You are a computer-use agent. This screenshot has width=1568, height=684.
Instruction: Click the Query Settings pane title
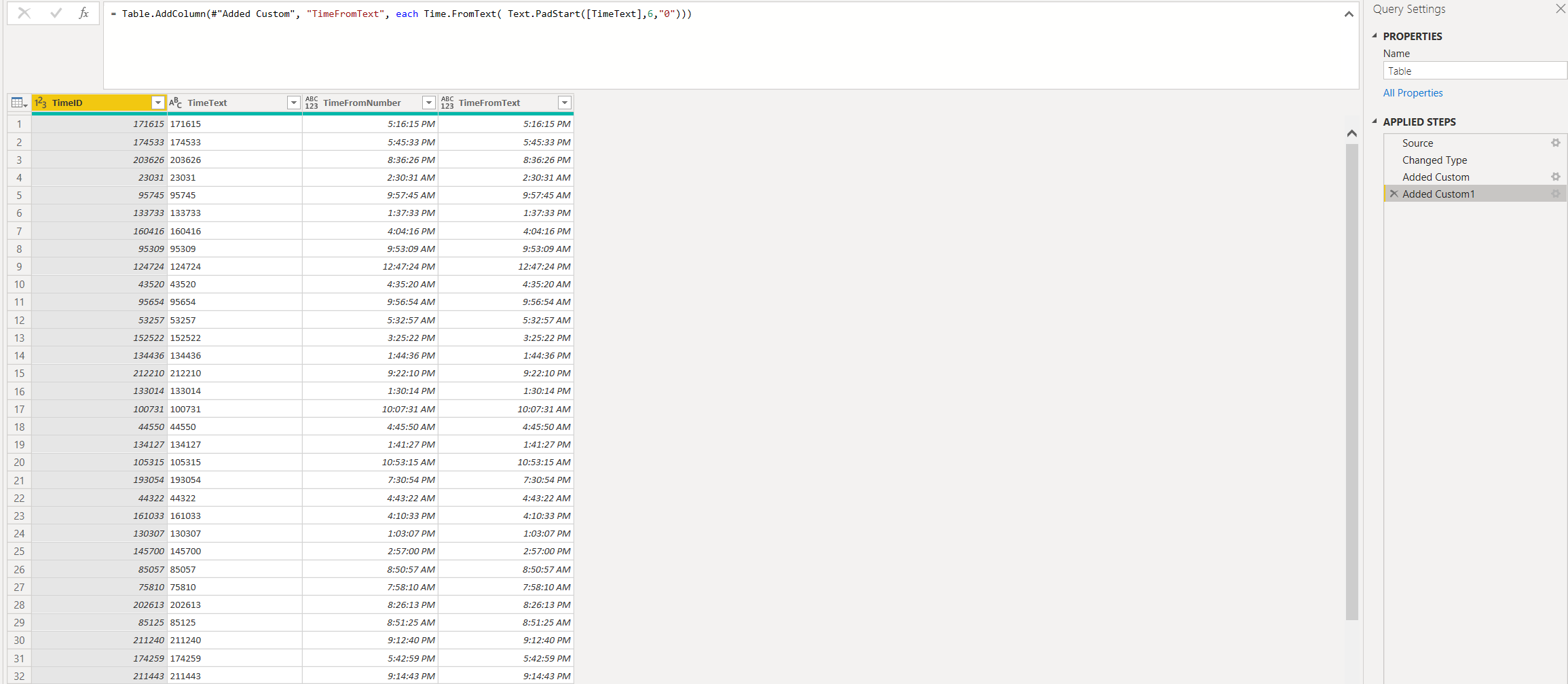coord(1408,9)
